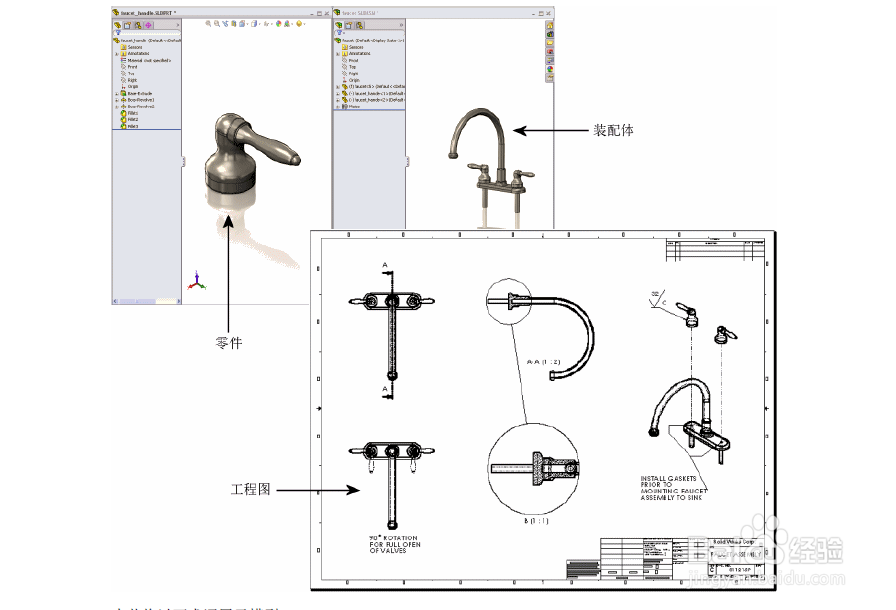Expand panel tabs arrow in faucet_handle part window
The height and width of the screenshot is (610, 896).
(x=178, y=25)
